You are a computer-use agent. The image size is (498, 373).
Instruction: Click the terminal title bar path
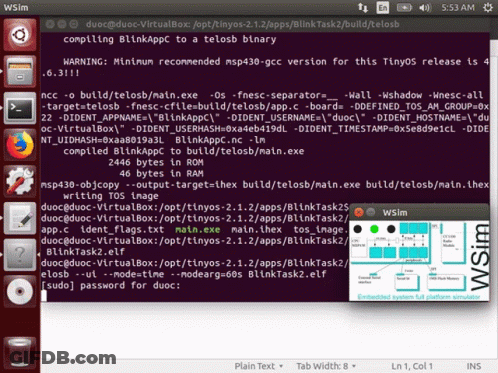pos(242,24)
